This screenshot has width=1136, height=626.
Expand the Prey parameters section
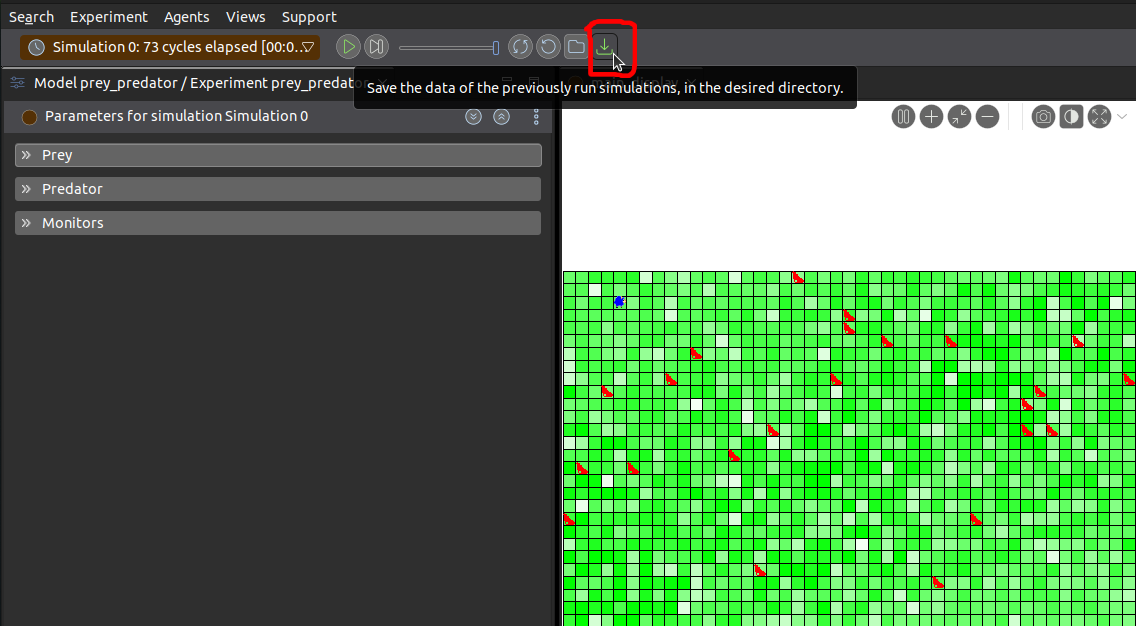point(278,155)
